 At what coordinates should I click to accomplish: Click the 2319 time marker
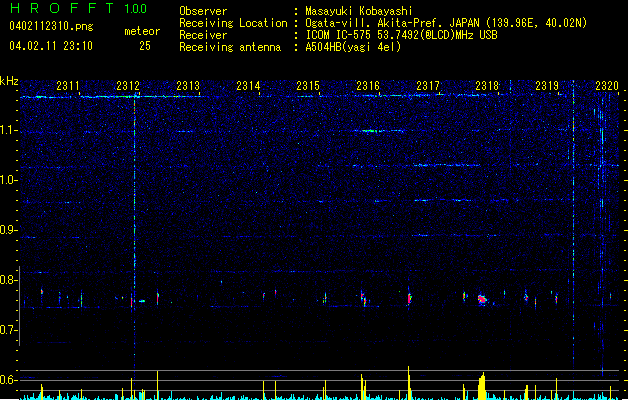[547, 86]
